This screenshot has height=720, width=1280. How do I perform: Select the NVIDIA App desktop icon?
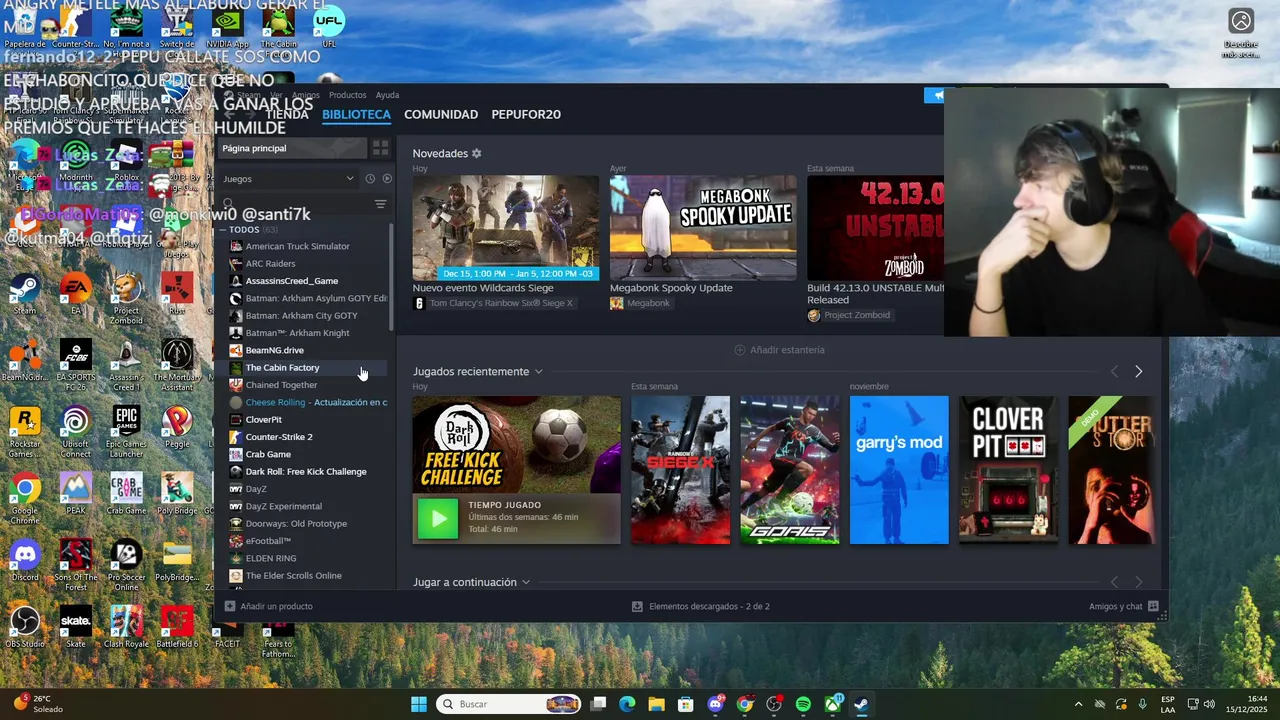[228, 27]
